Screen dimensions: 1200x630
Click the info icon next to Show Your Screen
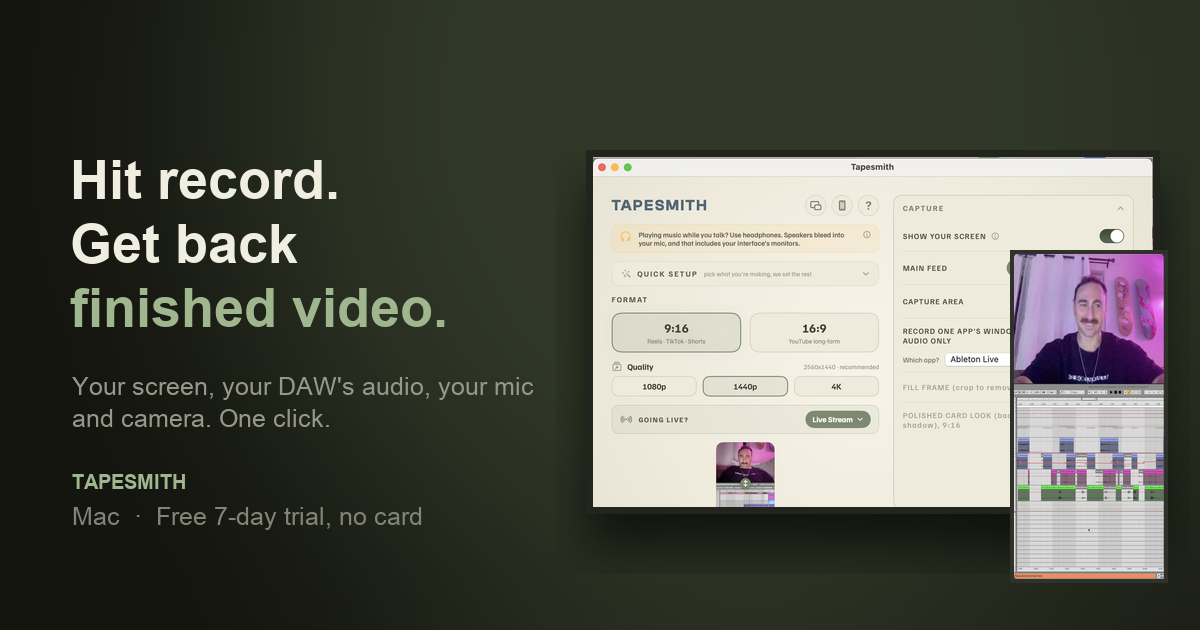[x=995, y=237]
